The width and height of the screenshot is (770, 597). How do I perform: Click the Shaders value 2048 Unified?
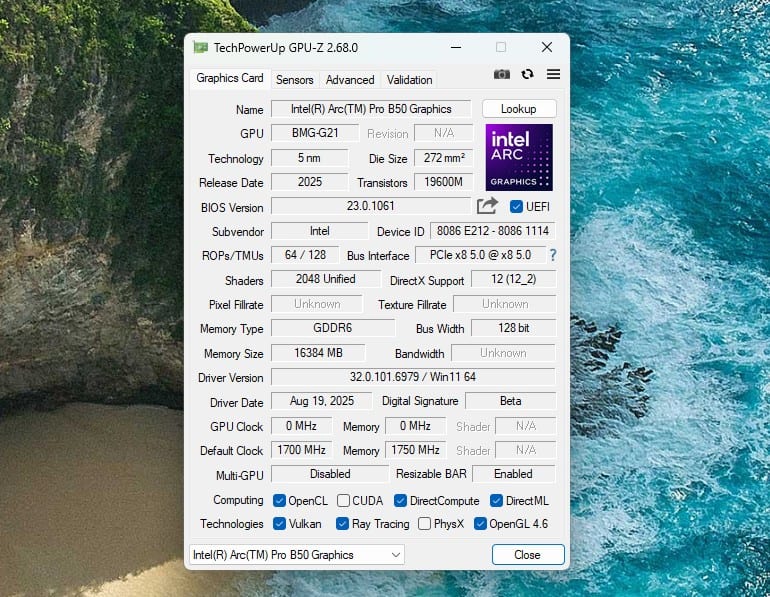(x=326, y=279)
